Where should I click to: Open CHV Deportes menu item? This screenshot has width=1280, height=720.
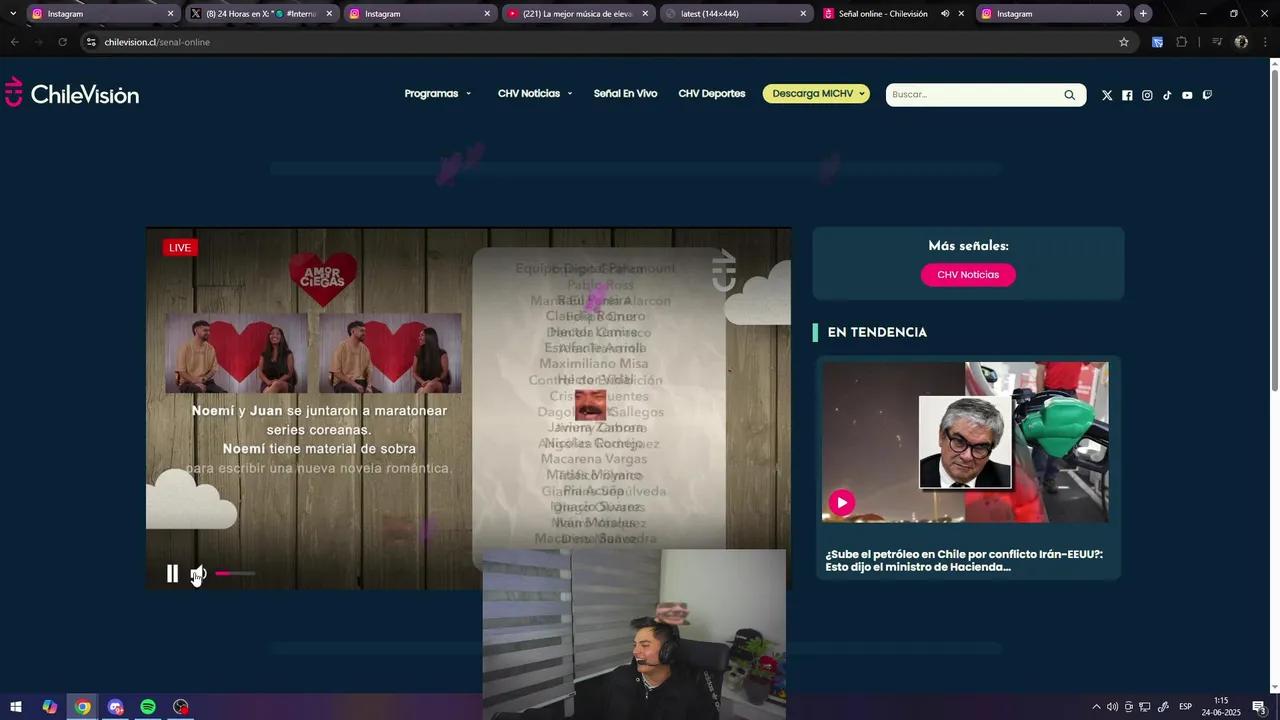[x=712, y=94]
